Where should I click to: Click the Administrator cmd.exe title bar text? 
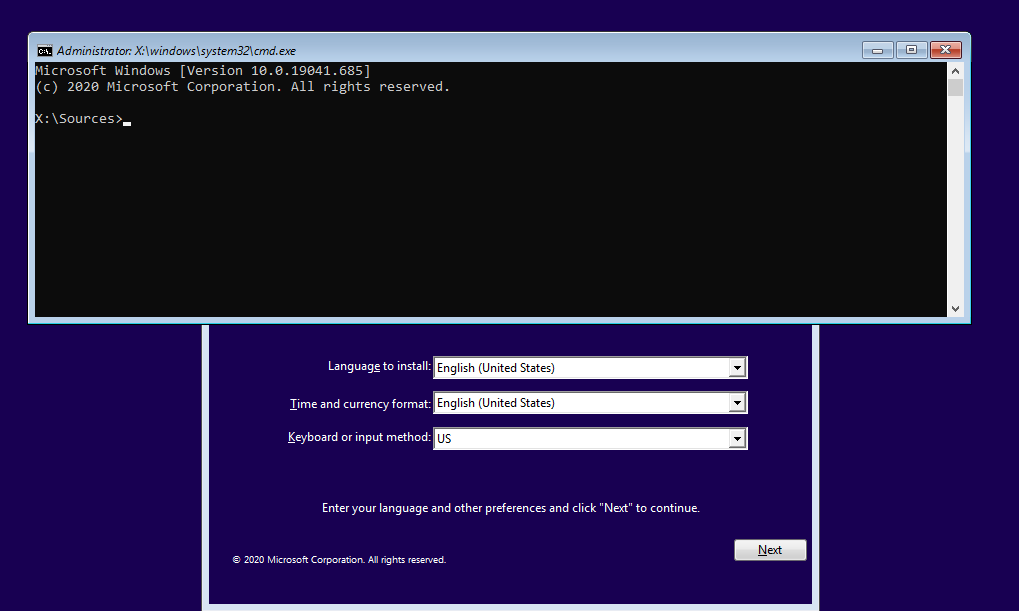pos(176,50)
